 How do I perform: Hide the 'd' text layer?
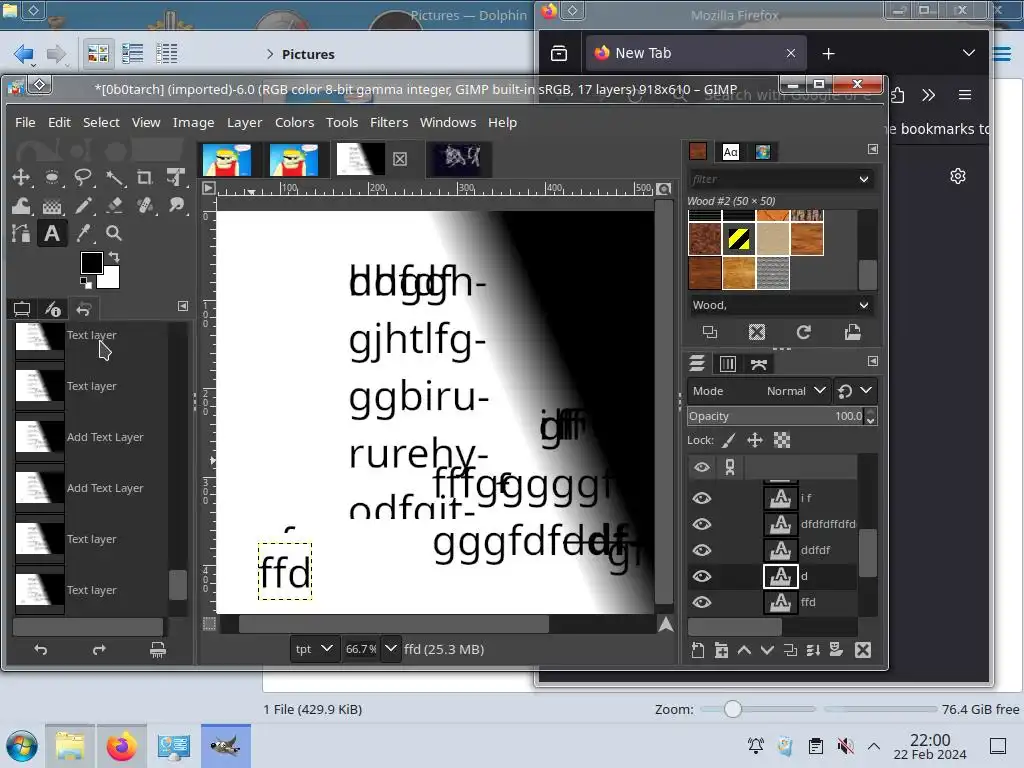[701, 576]
